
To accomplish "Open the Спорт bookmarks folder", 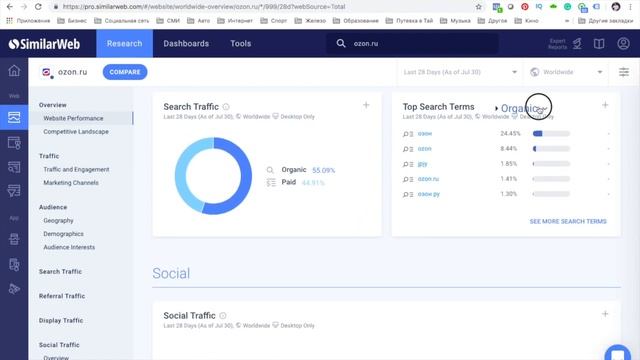I will coord(273,20).
